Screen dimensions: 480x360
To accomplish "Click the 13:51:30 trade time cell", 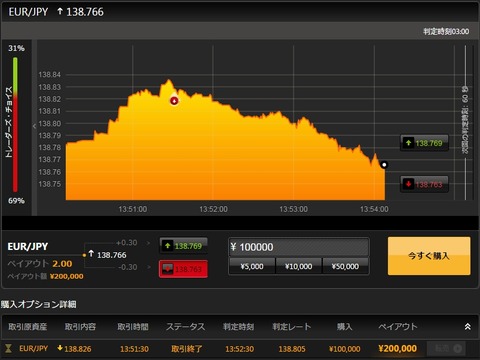I will pos(134,349).
